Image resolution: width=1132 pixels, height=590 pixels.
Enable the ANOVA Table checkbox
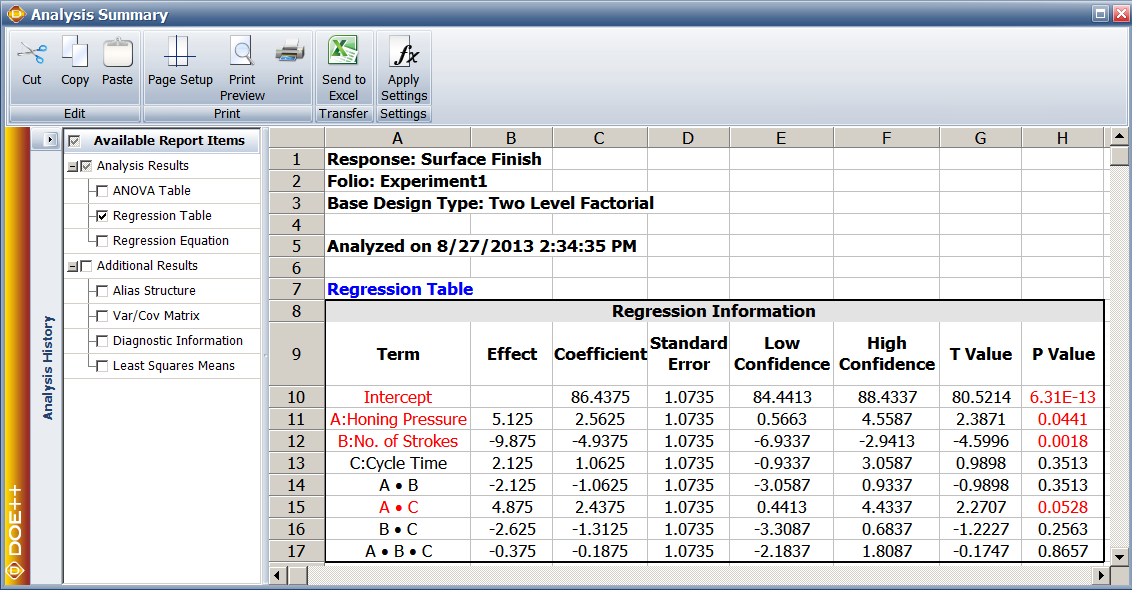102,191
